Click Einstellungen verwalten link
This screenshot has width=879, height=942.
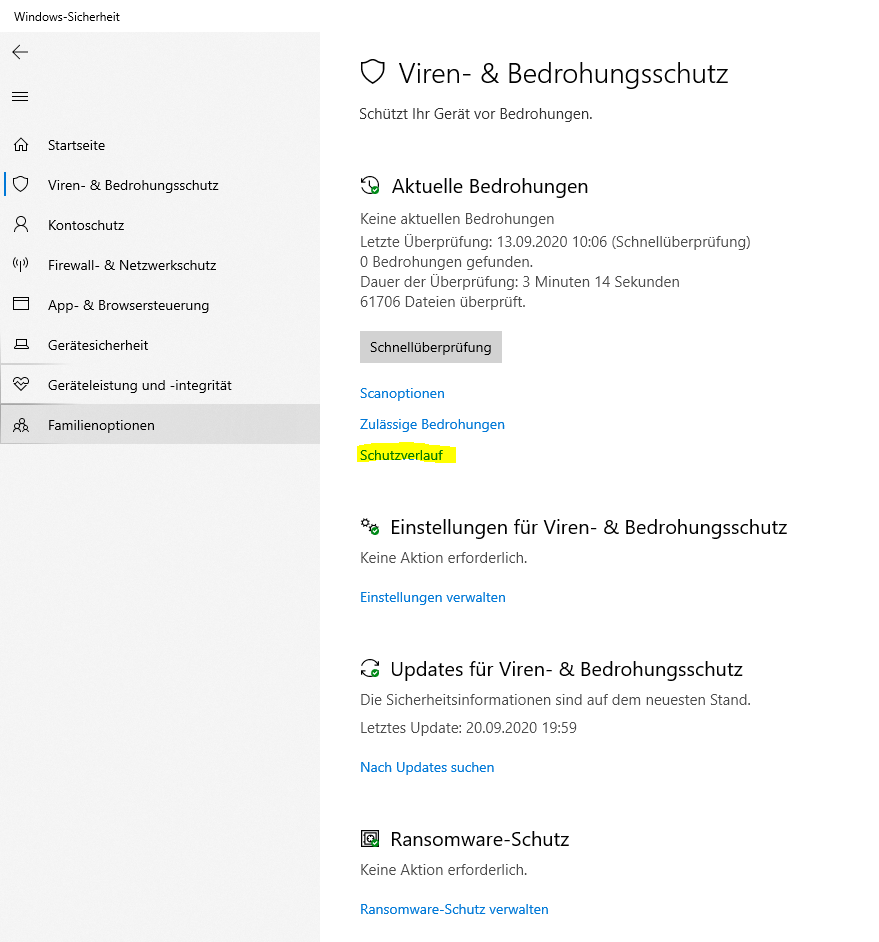(x=433, y=597)
